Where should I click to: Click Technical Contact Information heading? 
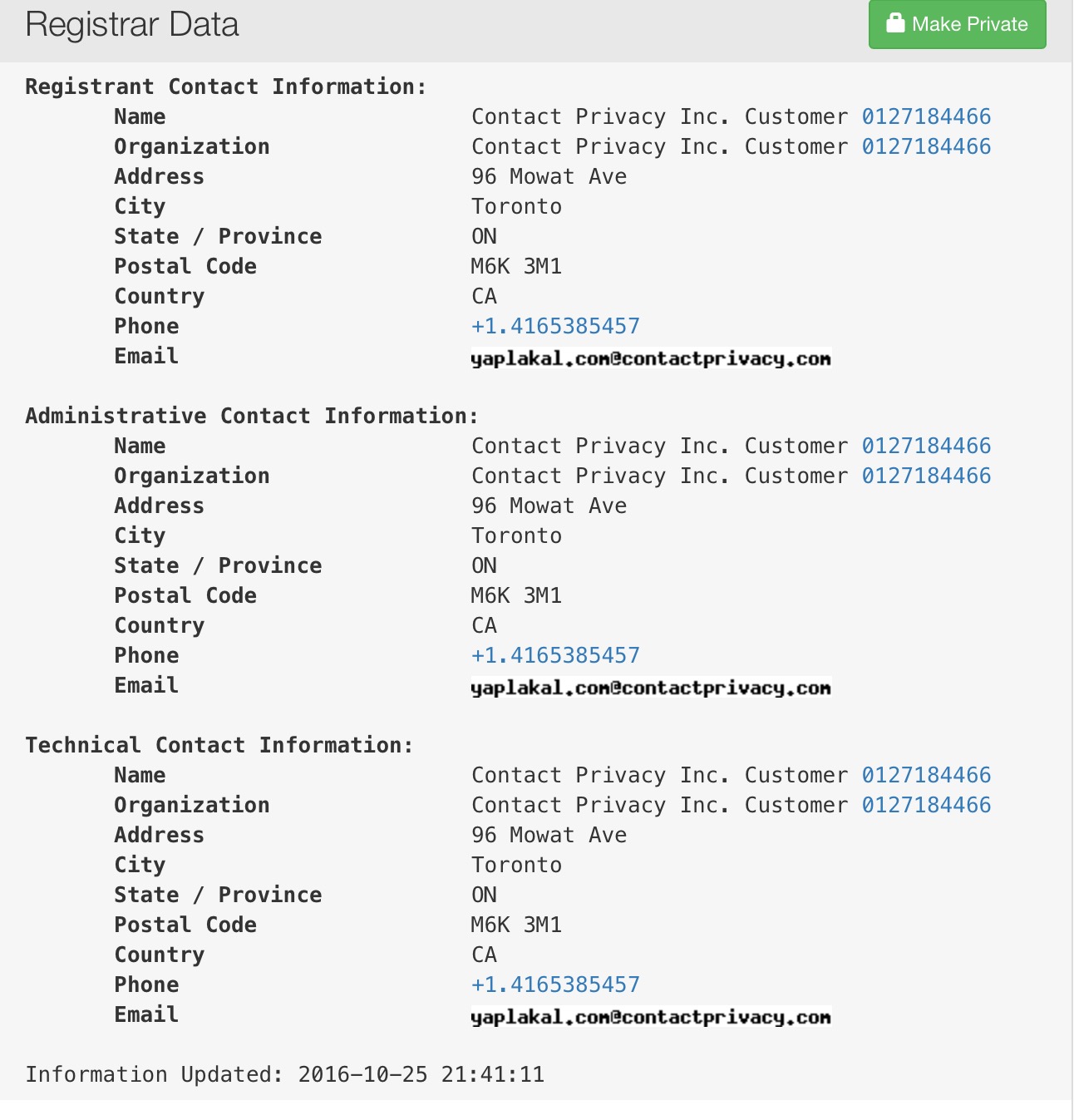pos(219,745)
